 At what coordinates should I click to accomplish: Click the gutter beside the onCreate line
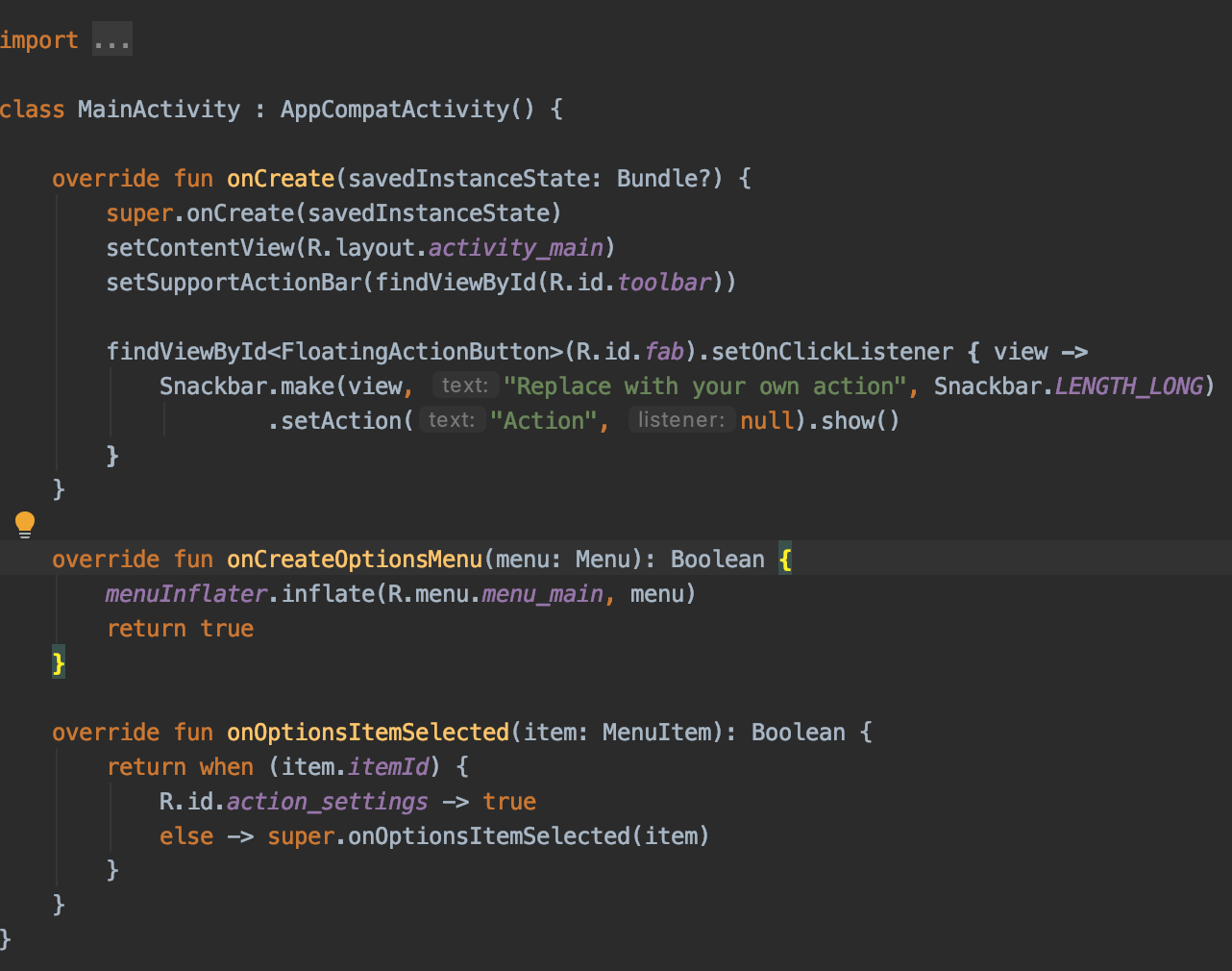[24, 178]
